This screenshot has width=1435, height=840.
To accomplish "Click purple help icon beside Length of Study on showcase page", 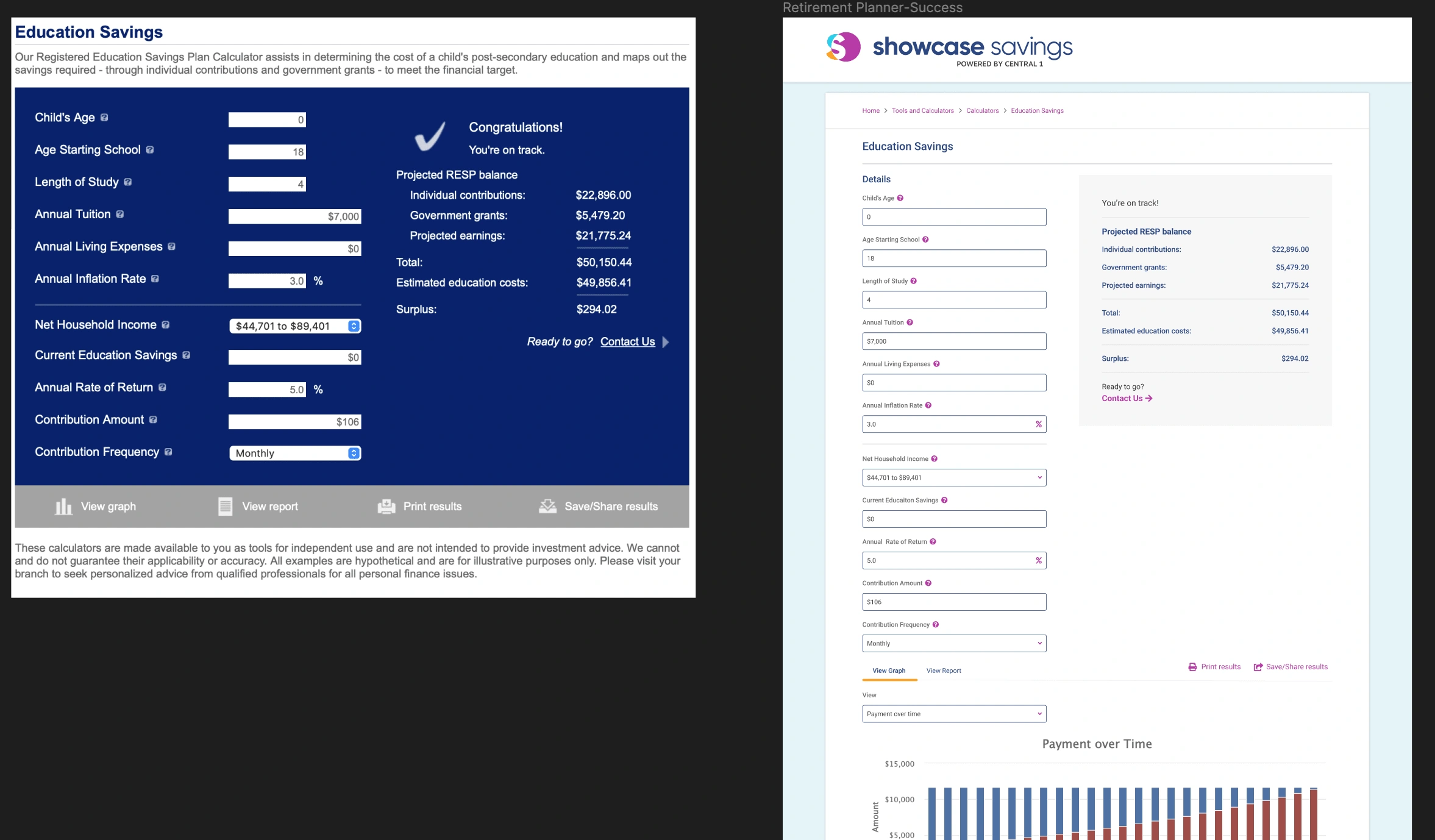I will [x=913, y=281].
